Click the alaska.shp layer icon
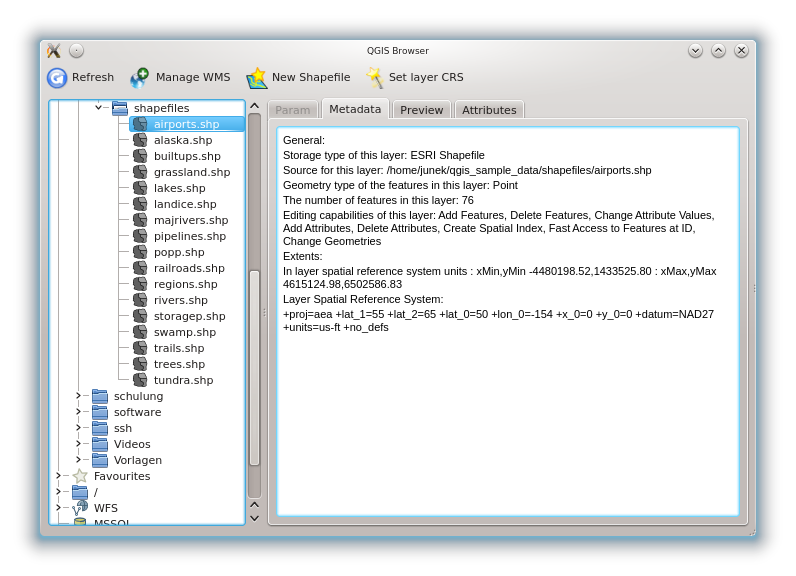This screenshot has height=576, width=796. (x=140, y=140)
